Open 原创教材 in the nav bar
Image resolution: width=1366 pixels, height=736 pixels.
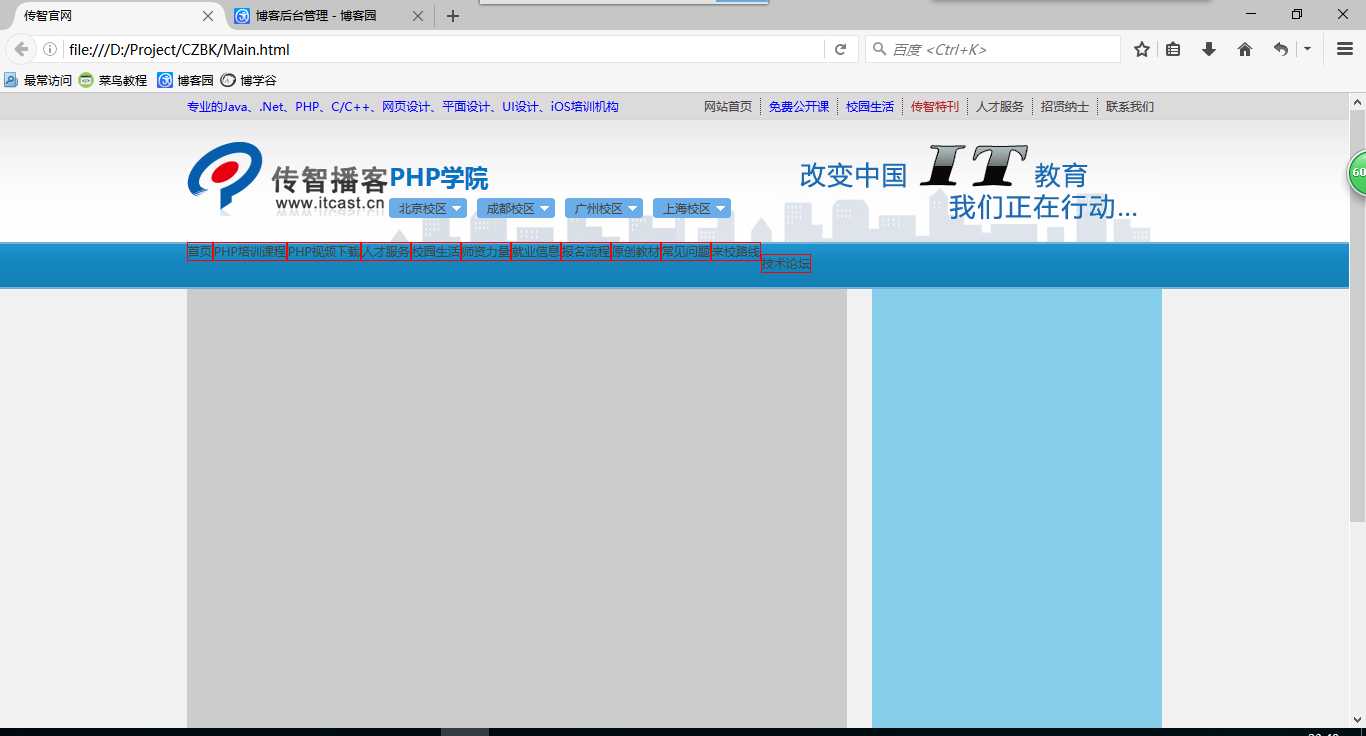(636, 252)
